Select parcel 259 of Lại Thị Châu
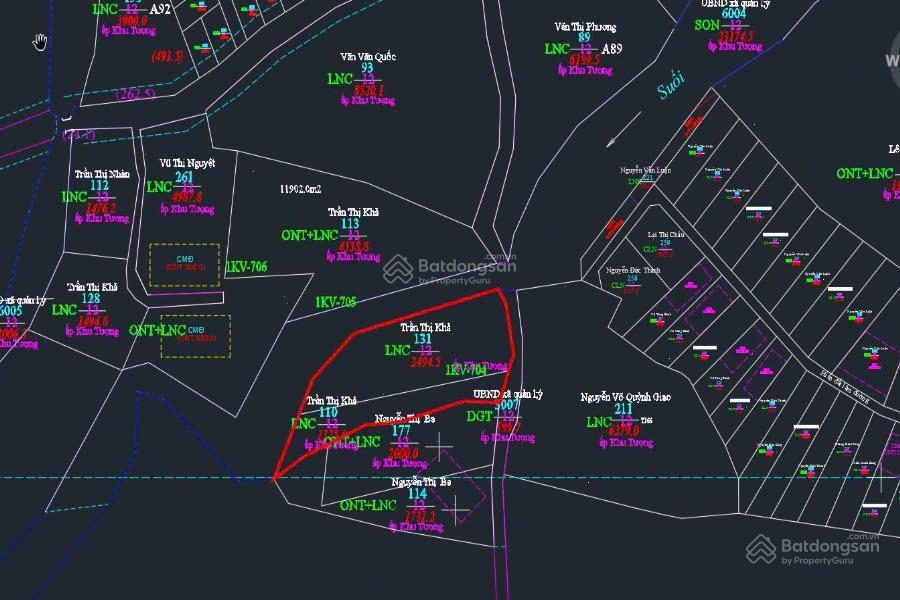 pyautogui.click(x=664, y=243)
